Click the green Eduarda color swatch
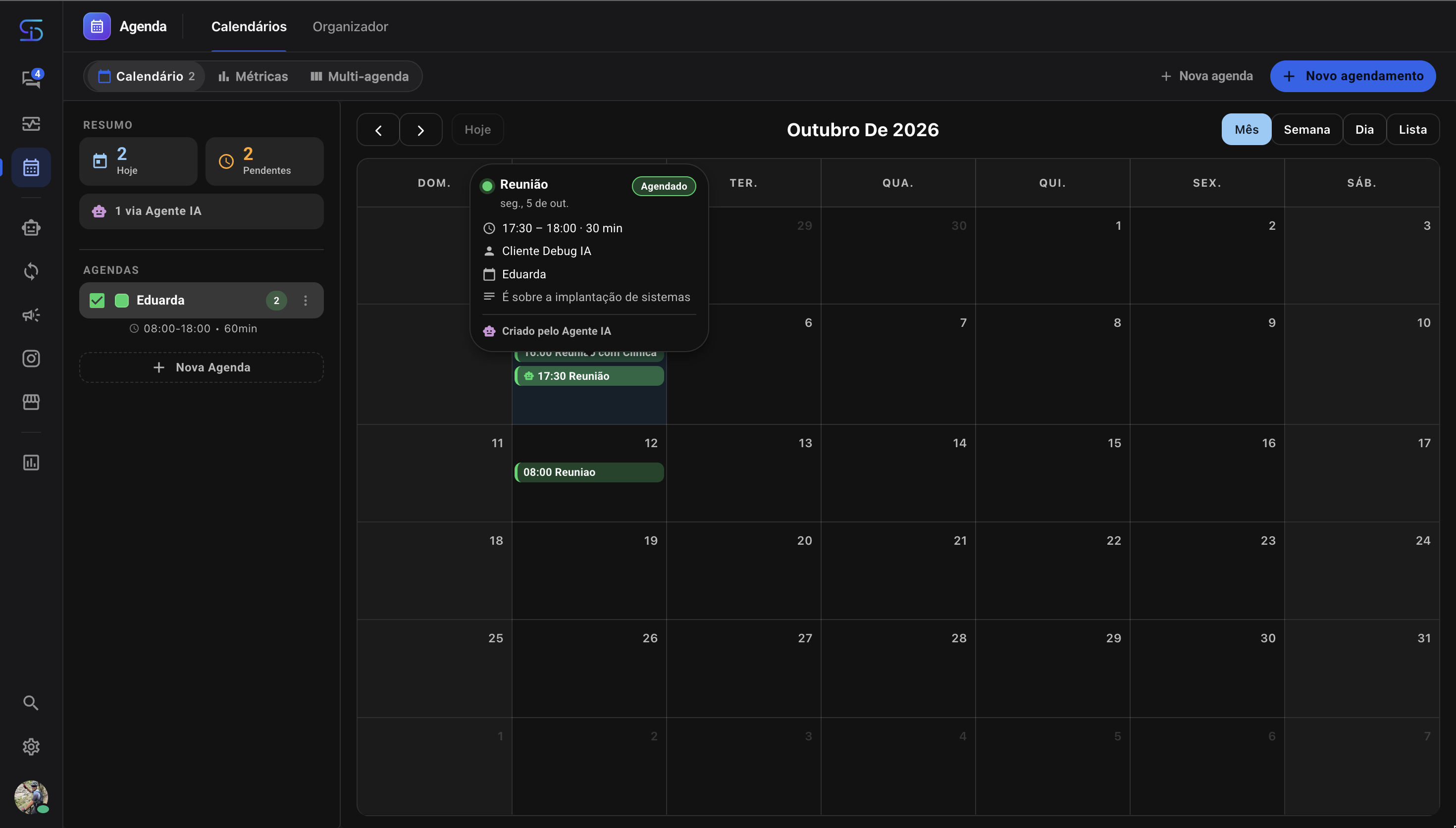 point(122,300)
